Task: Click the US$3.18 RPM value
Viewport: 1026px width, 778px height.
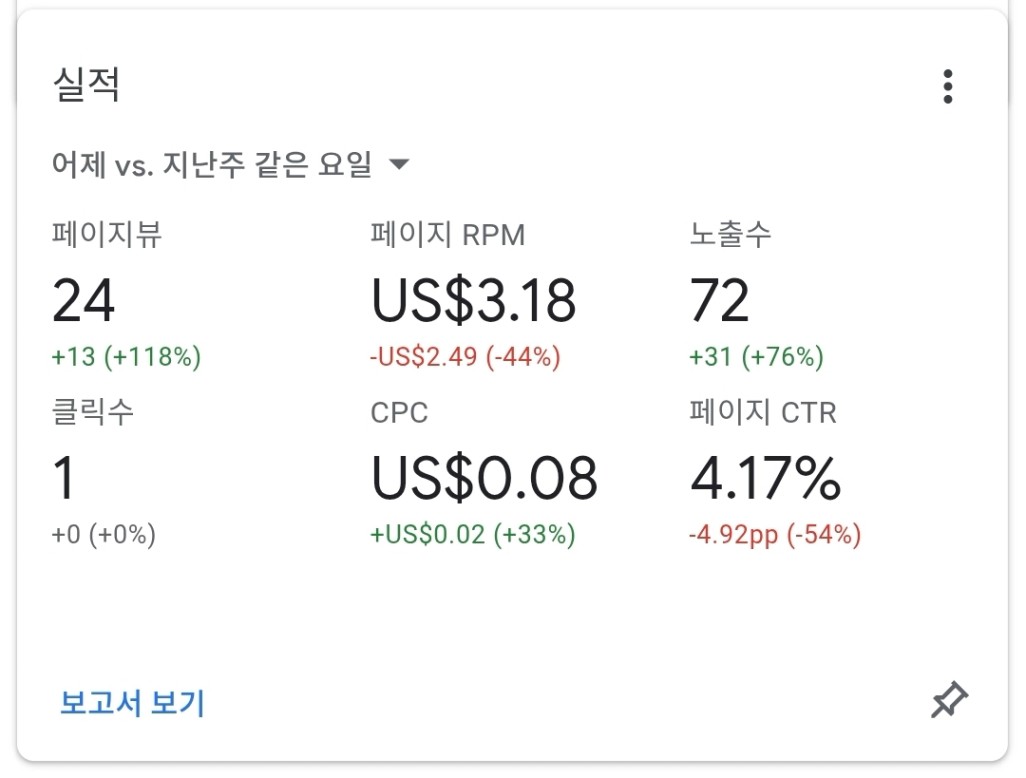Action: coord(473,301)
